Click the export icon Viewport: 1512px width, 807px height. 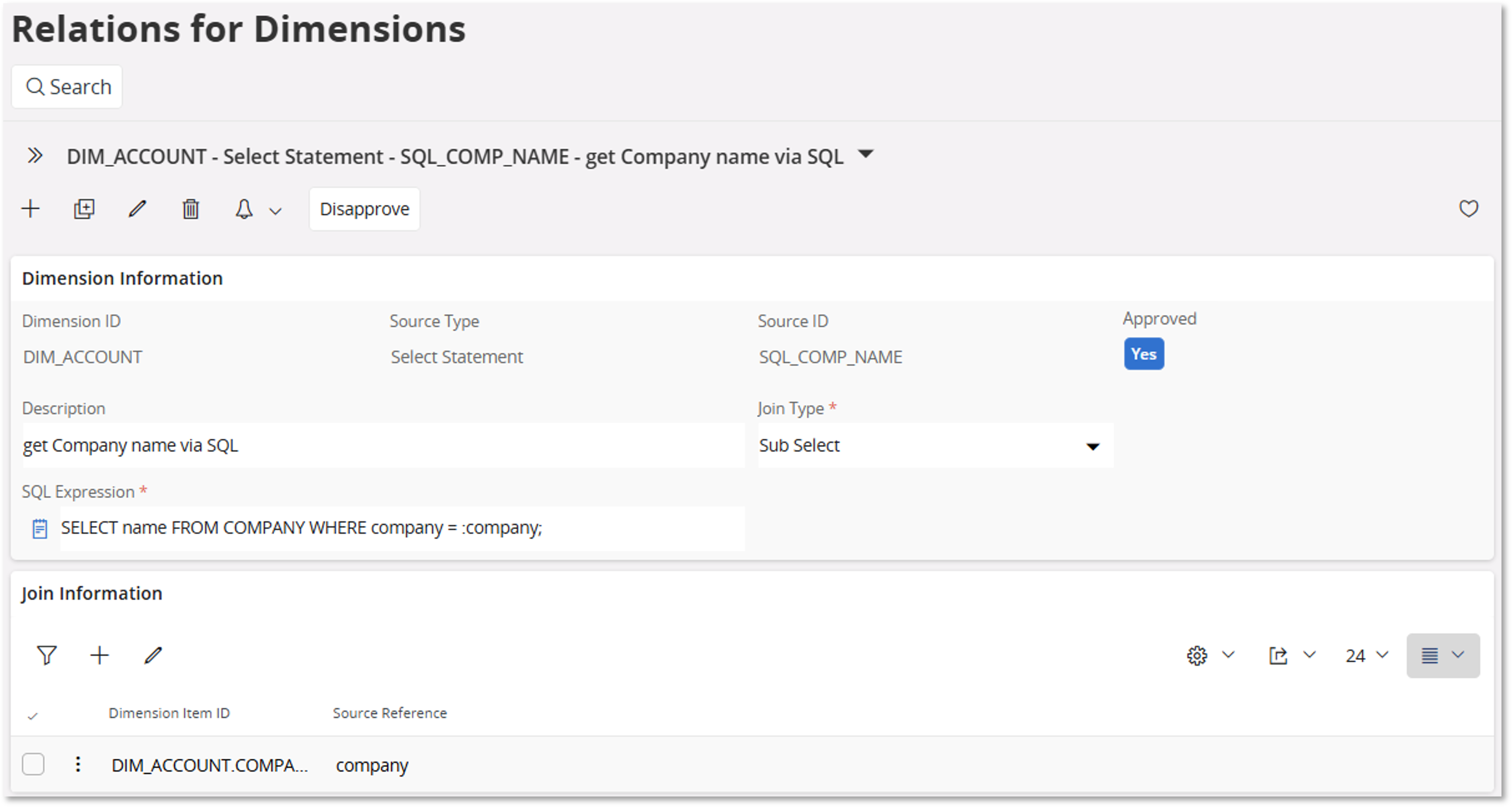point(1278,656)
